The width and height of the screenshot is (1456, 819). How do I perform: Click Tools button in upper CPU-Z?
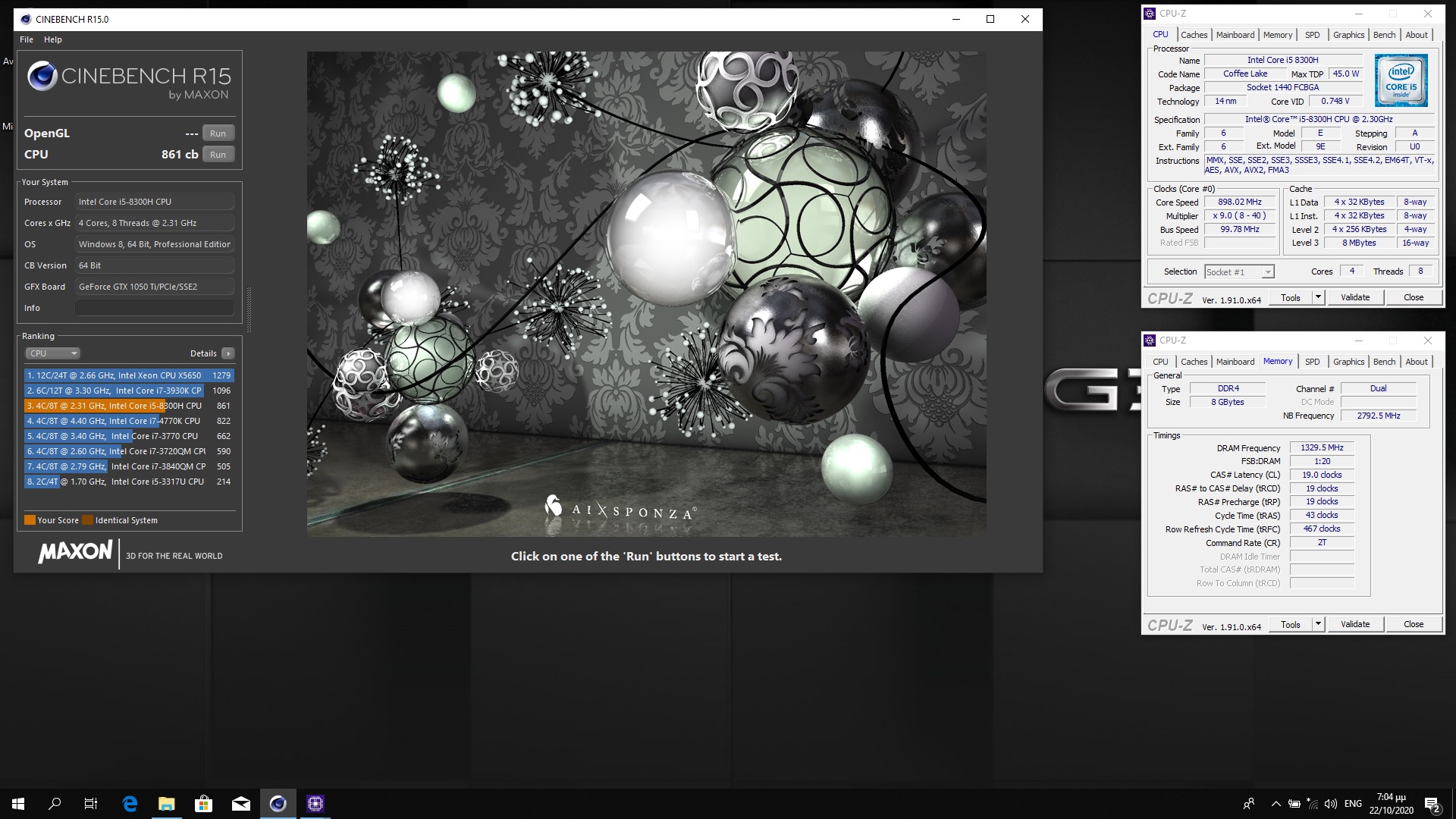(1291, 298)
